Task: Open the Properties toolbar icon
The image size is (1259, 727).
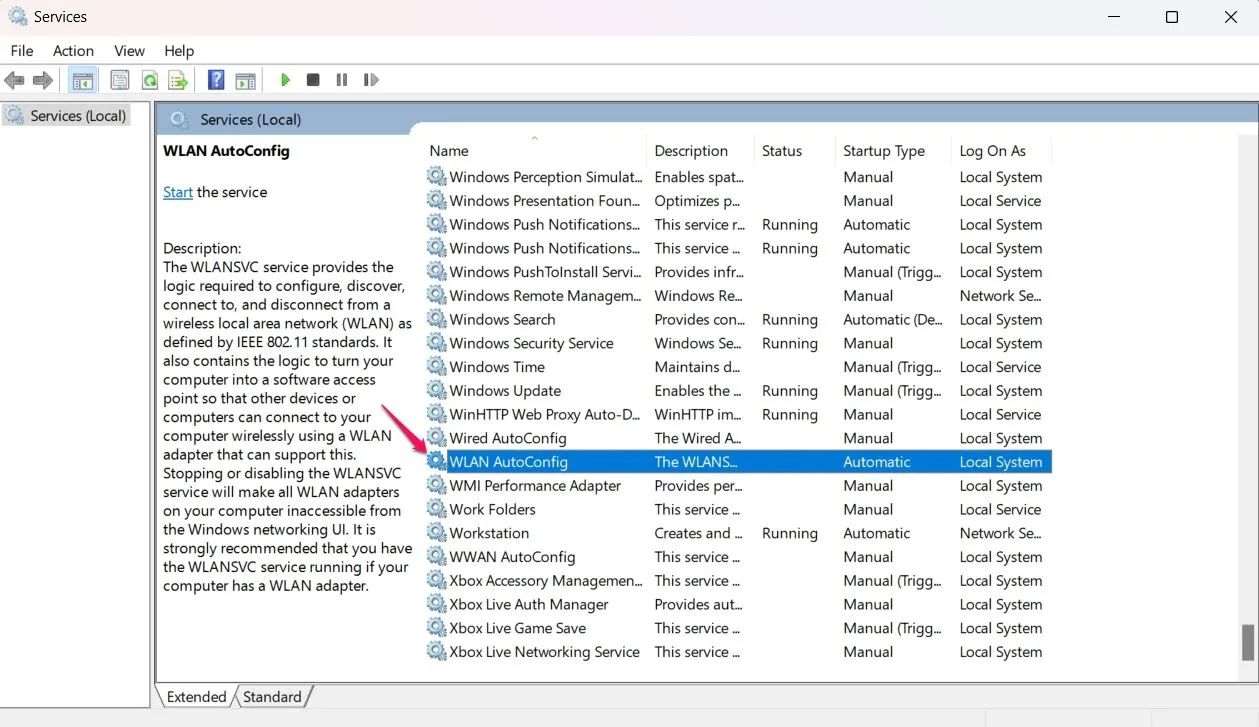Action: click(120, 80)
